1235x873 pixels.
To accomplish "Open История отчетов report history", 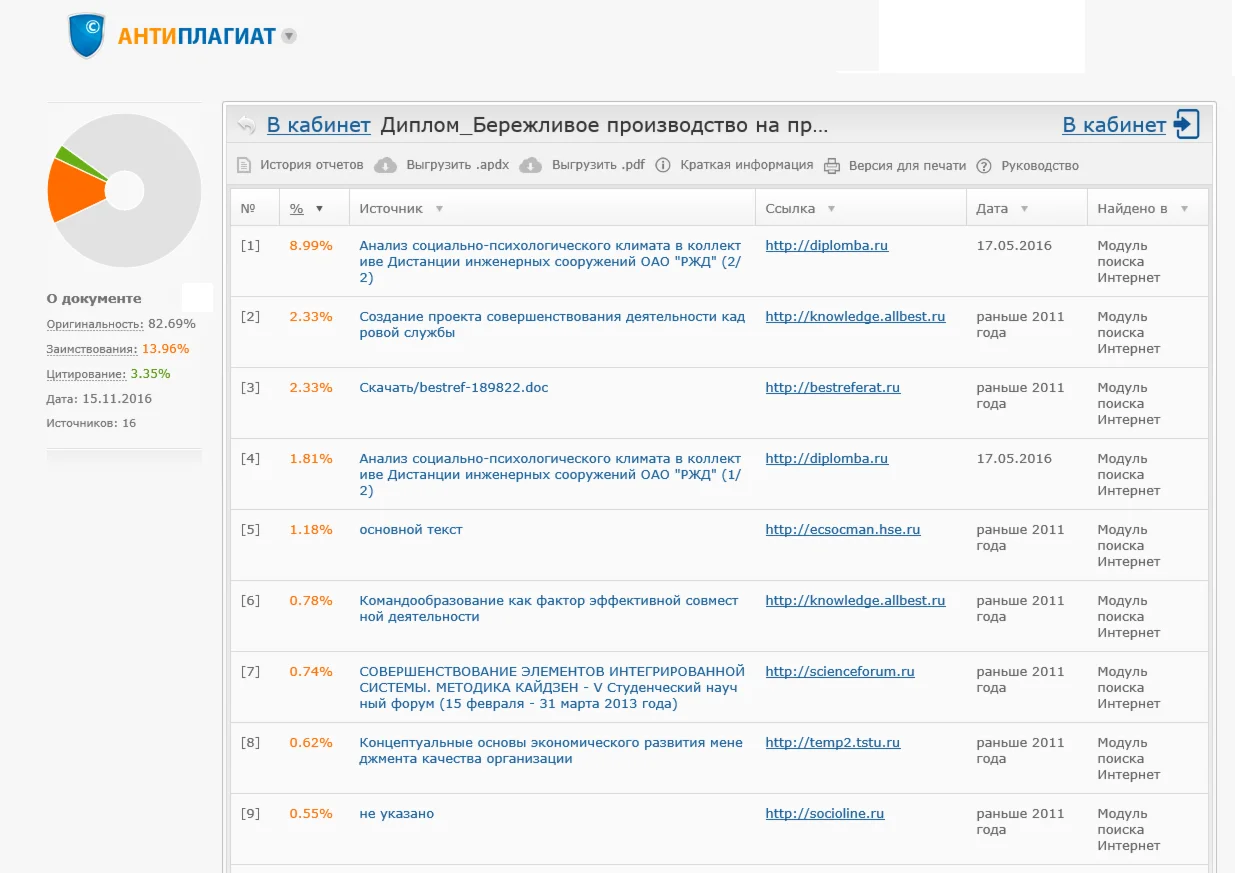I will pyautogui.click(x=300, y=165).
